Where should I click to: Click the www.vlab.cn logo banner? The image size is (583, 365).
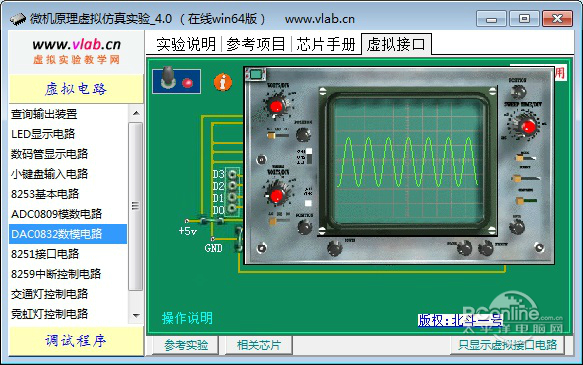pos(76,52)
